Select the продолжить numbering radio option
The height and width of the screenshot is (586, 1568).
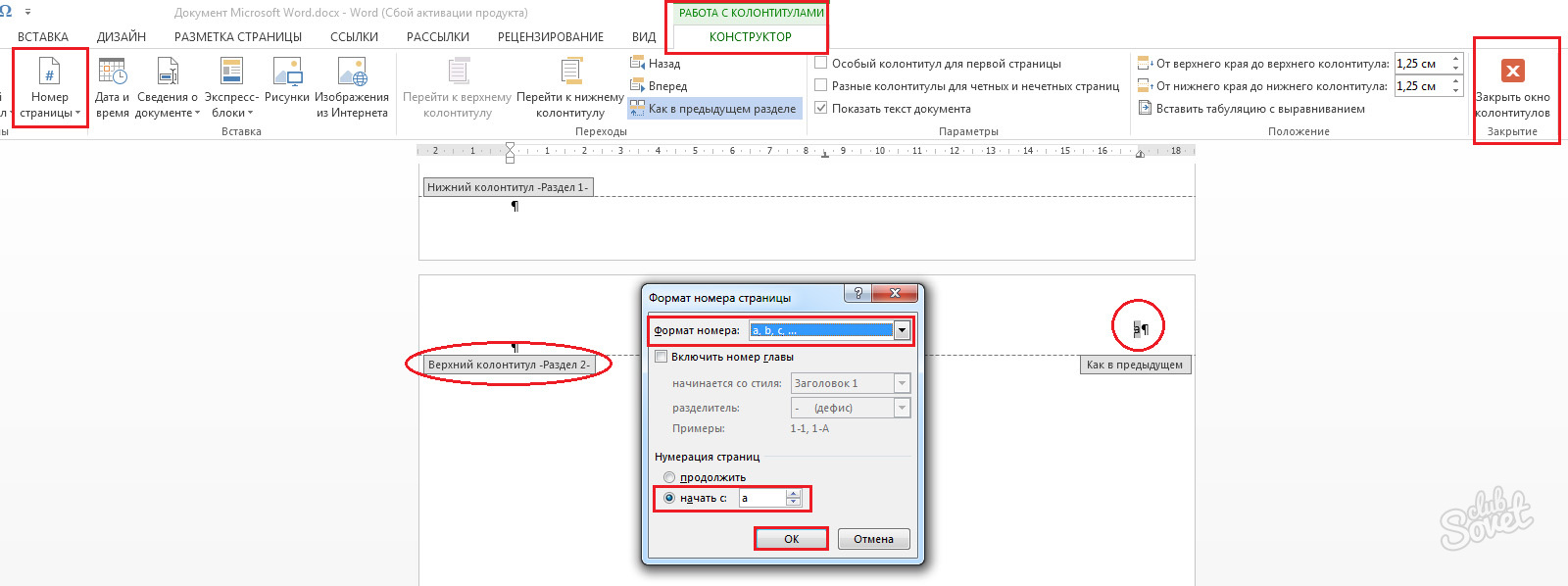tap(705, 477)
